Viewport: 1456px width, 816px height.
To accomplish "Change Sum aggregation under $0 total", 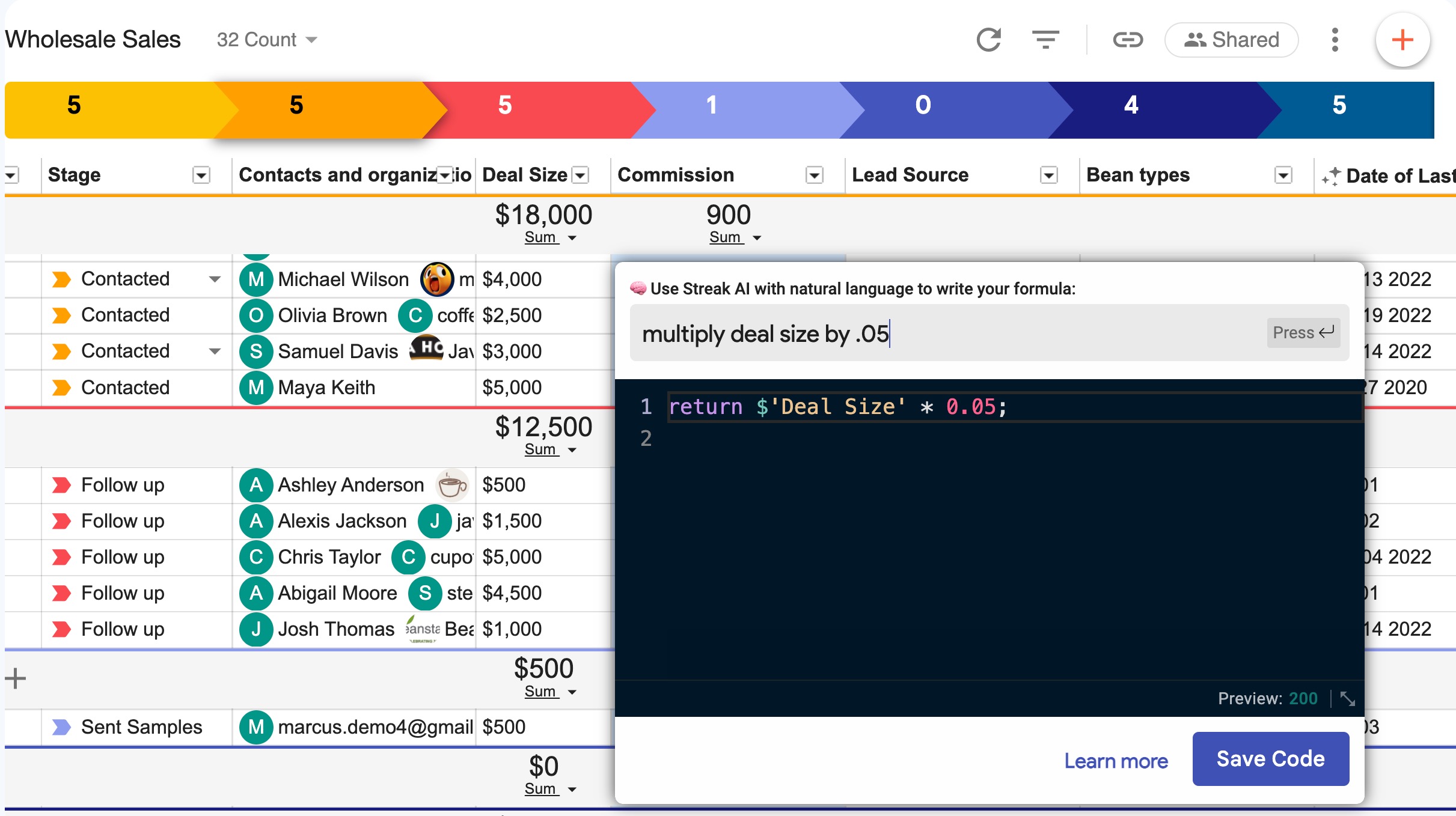I will click(550, 789).
